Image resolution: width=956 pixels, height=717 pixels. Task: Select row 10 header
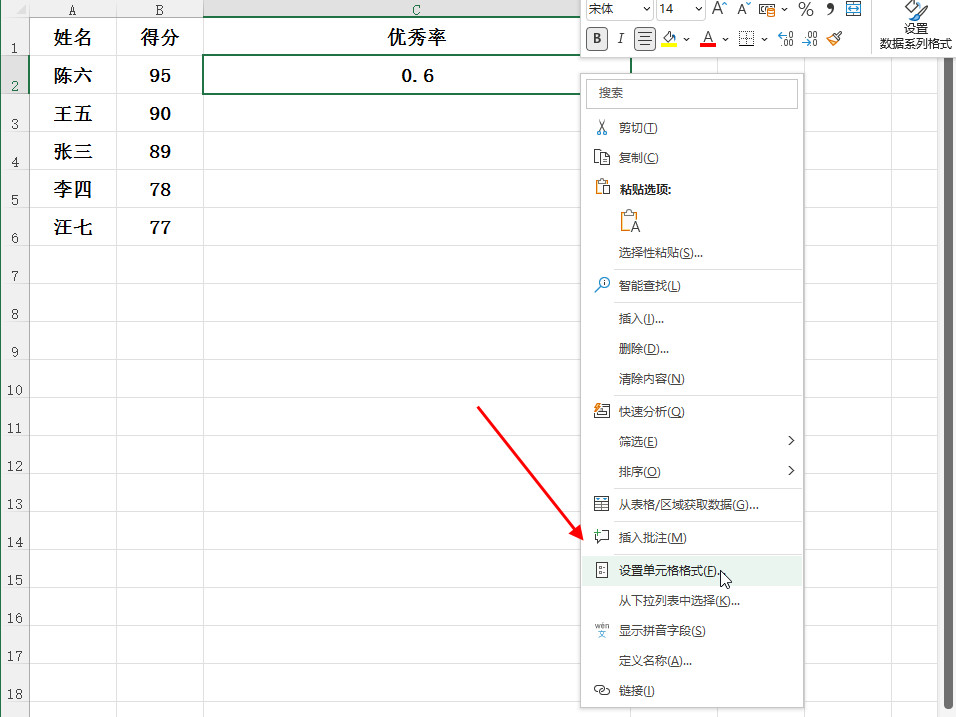pyautogui.click(x=15, y=379)
